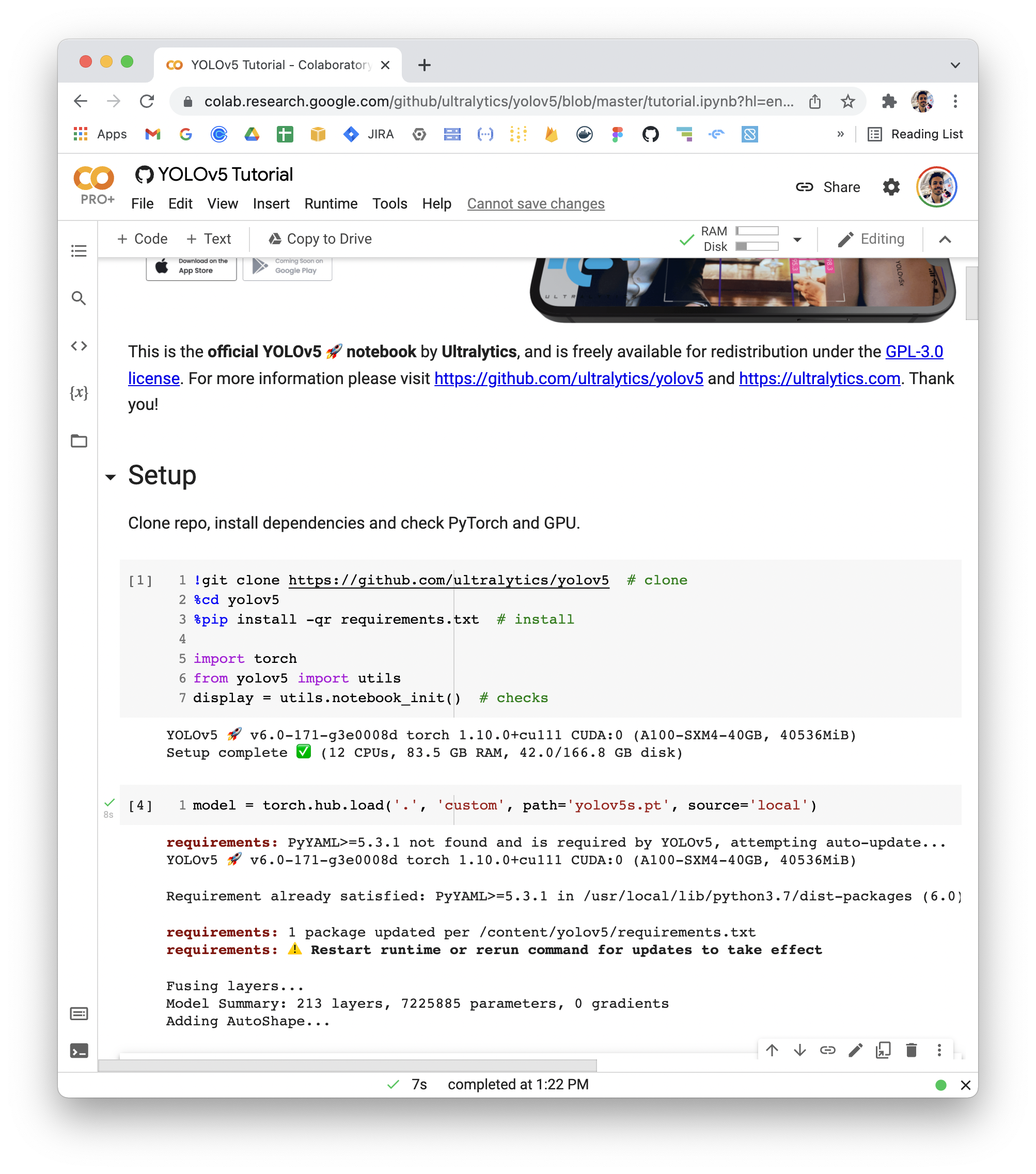Collapse the header with the caret toggle
The image size is (1036, 1174).
(x=945, y=239)
